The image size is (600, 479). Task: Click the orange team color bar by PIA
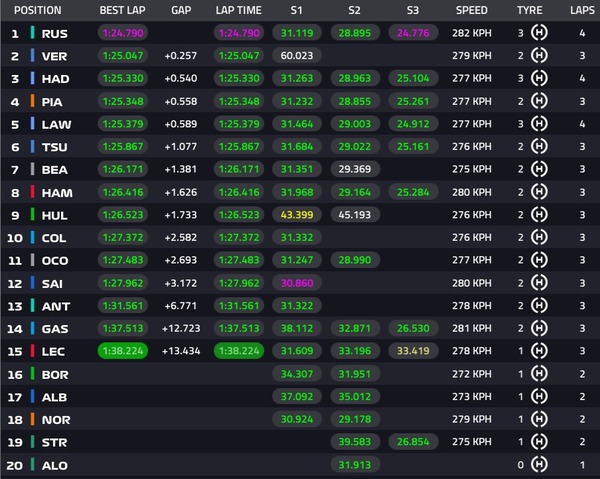33,101
